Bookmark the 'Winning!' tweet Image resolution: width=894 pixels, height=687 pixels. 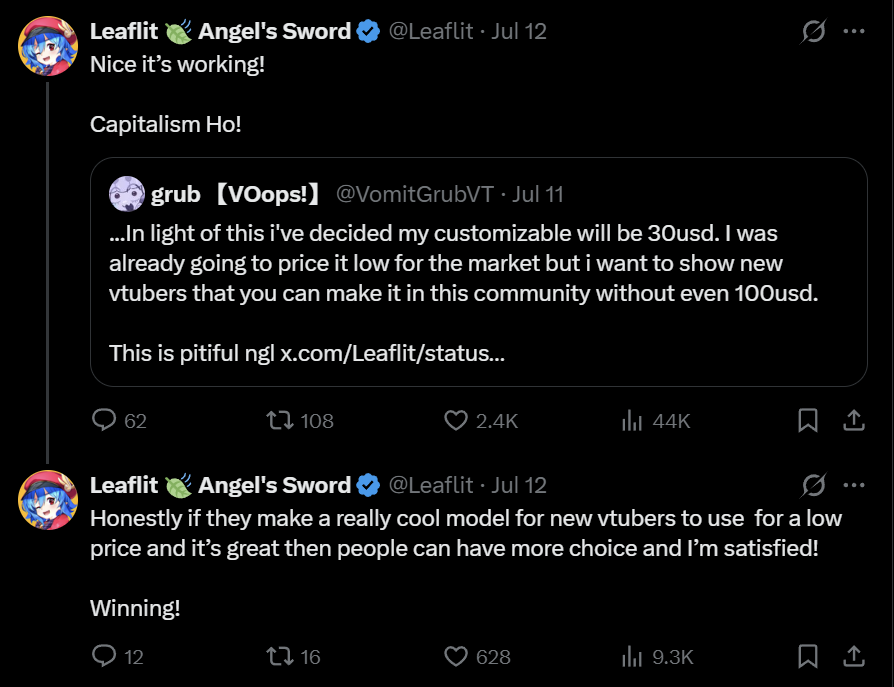808,656
